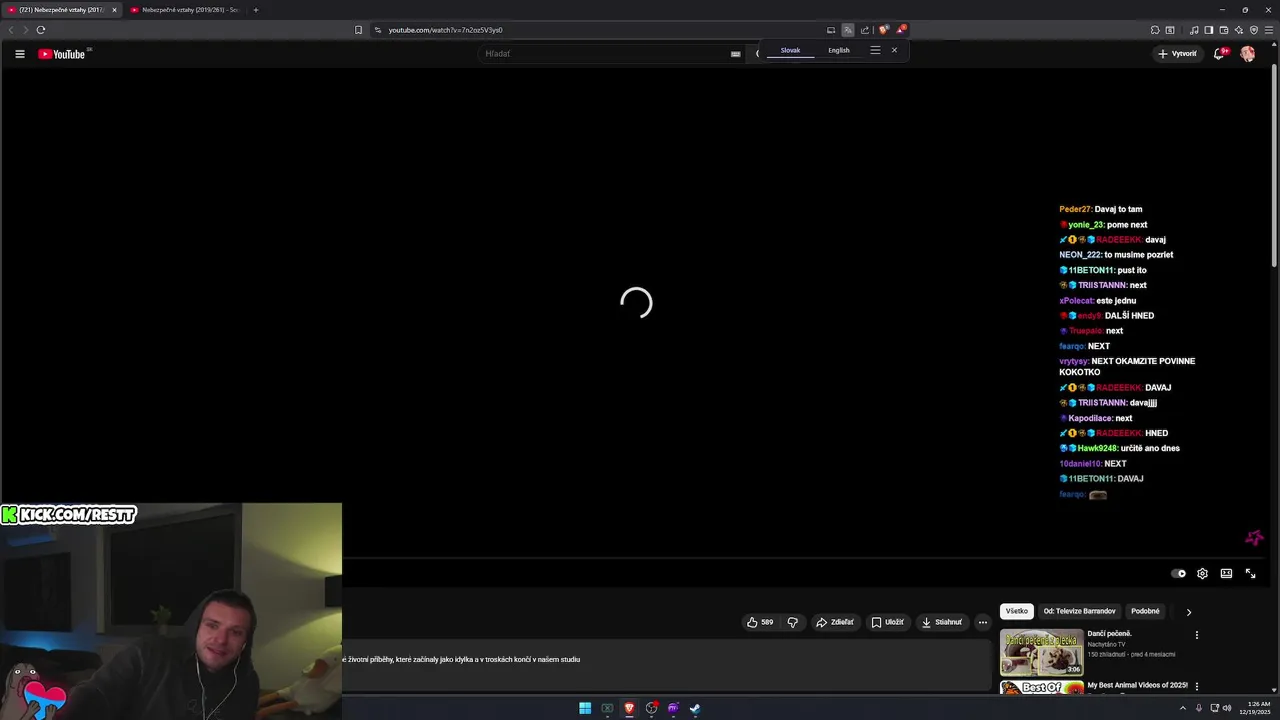Click the share icon in address bar
Screen dimensions: 1280x720
[865, 30]
